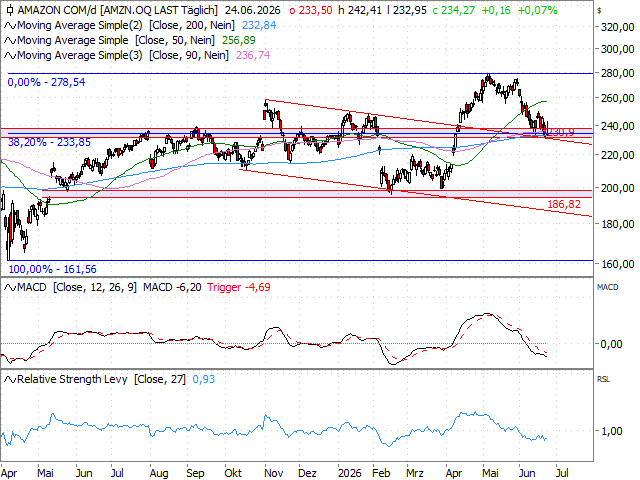Click the high price h 242,41

coord(360,10)
